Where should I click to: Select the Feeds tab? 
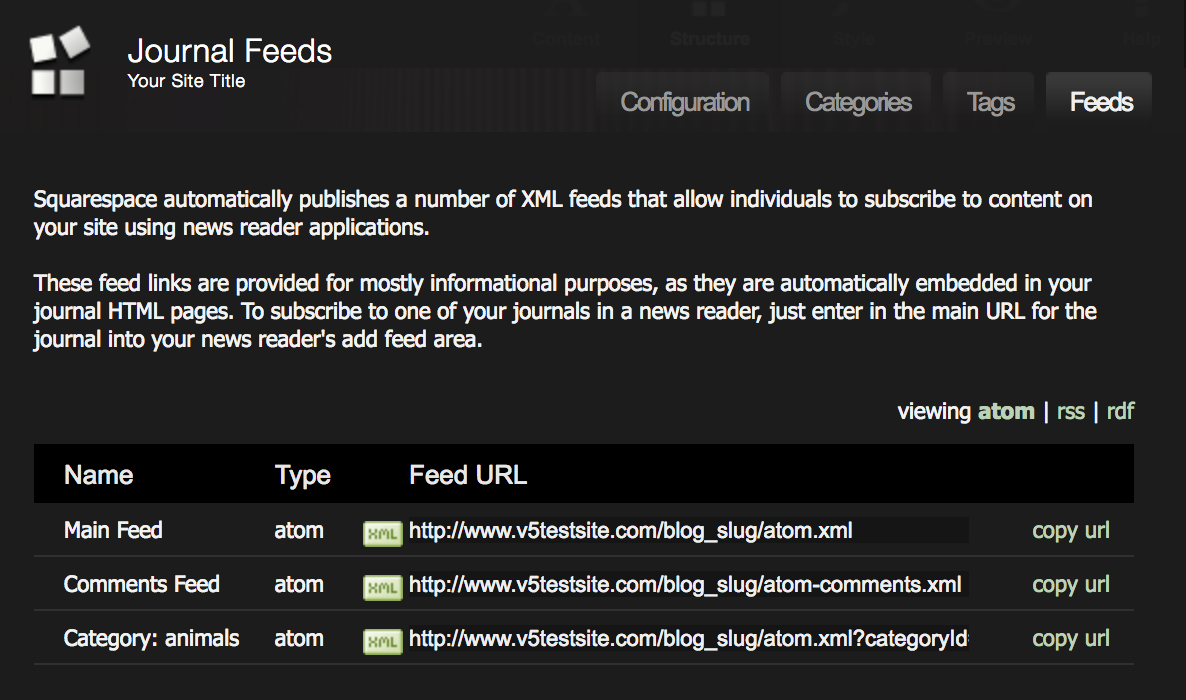[x=1101, y=102]
